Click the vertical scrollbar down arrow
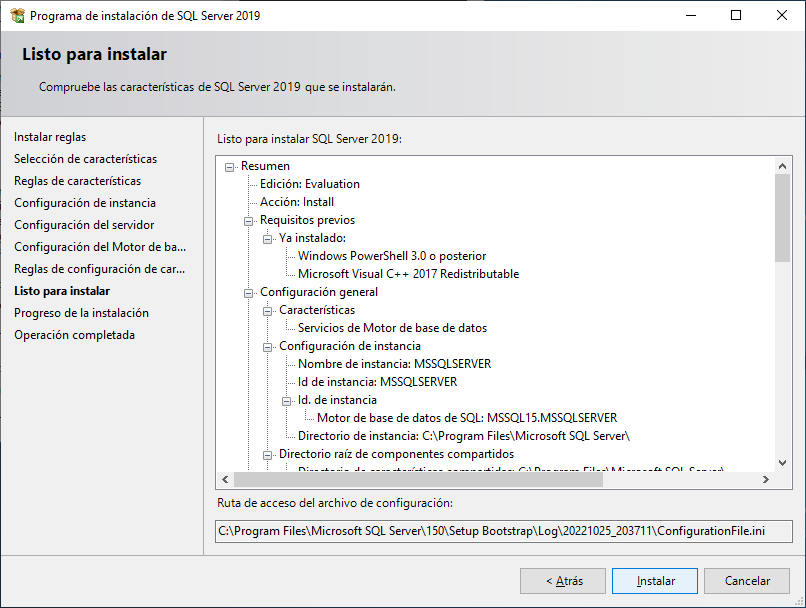 (x=781, y=463)
